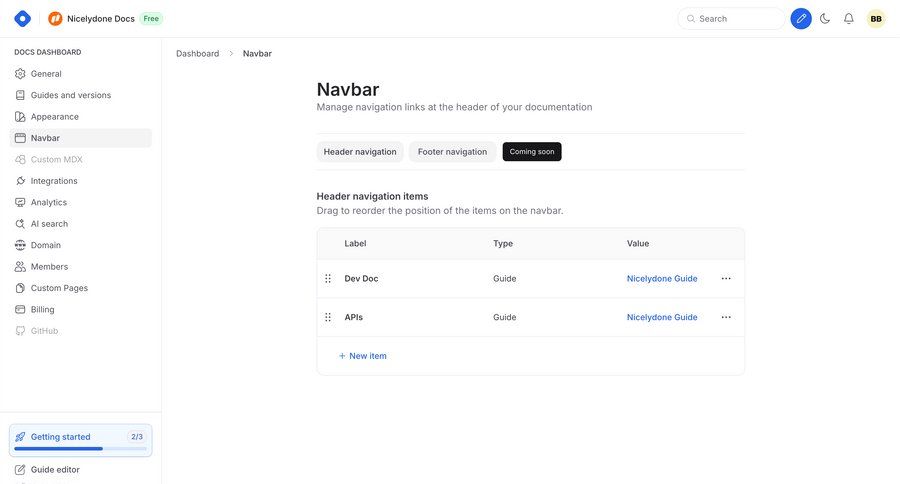The height and width of the screenshot is (484, 900).
Task: Click the General gear icon in sidebar
Action: click(x=20, y=73)
